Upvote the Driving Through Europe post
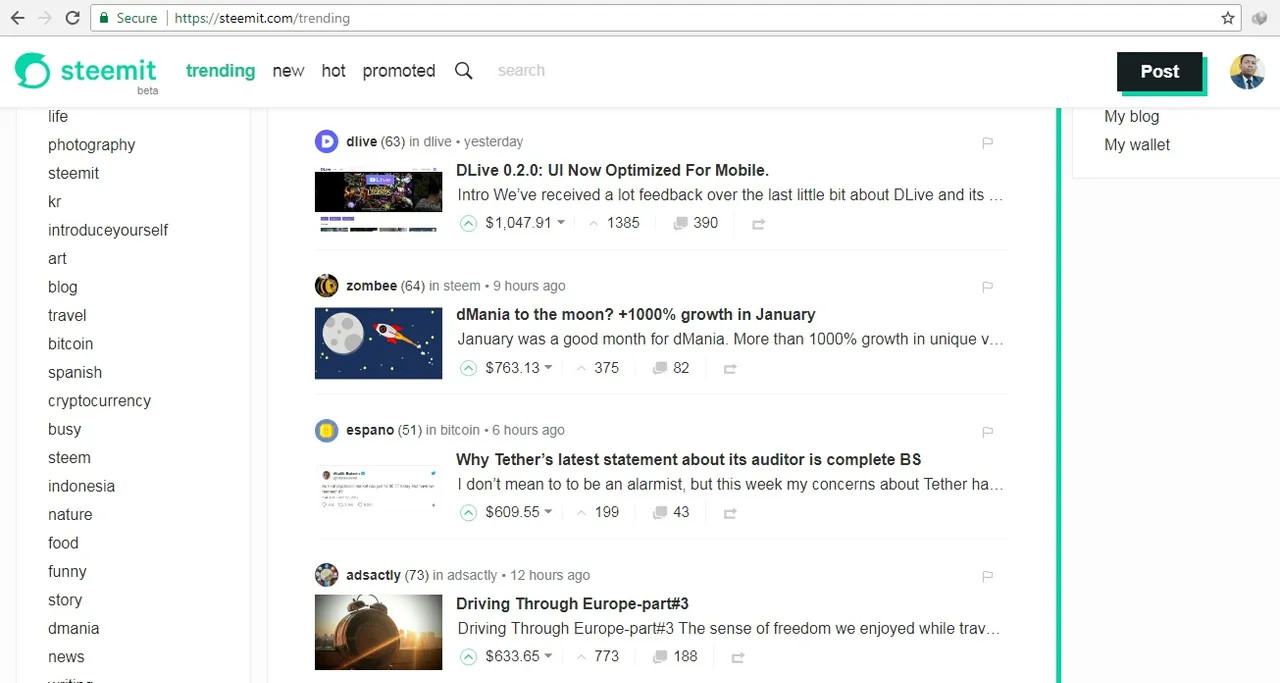This screenshot has width=1280, height=683. tap(468, 657)
